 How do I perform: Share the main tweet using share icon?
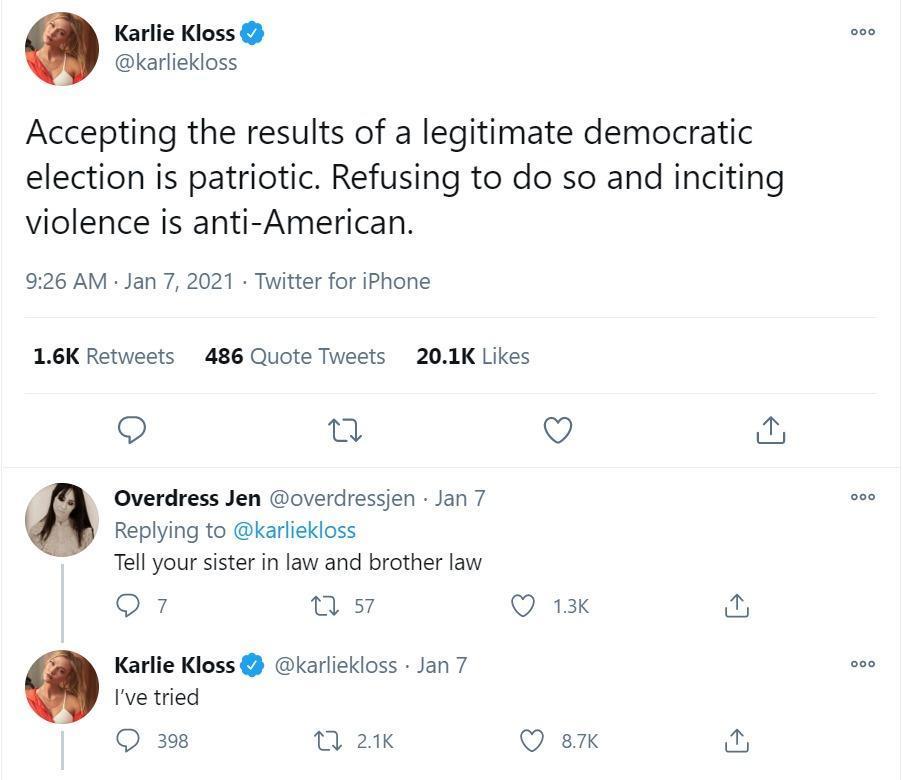point(771,430)
